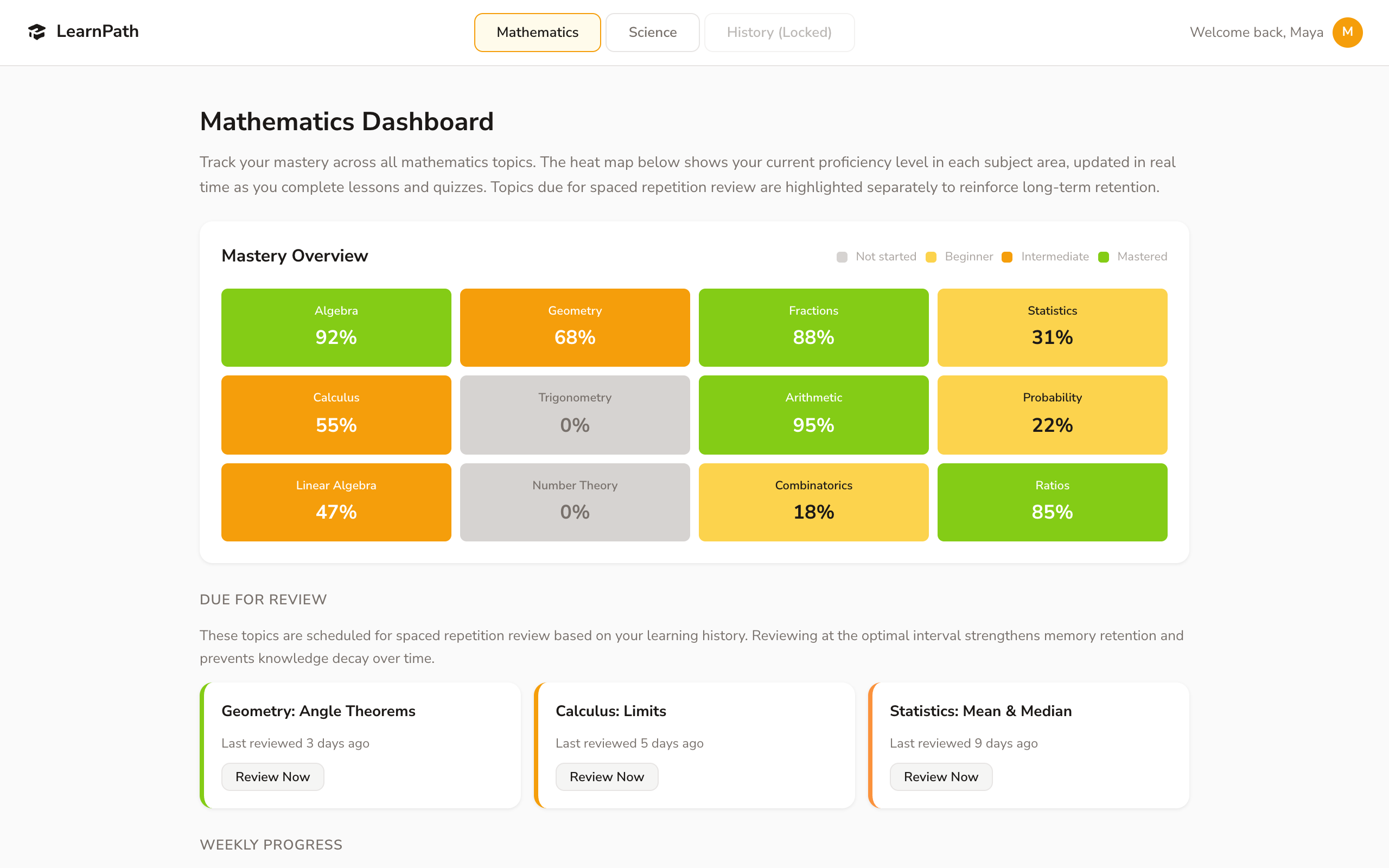
Task: Click the Intermediate orange legend dot
Action: pos(1006,257)
